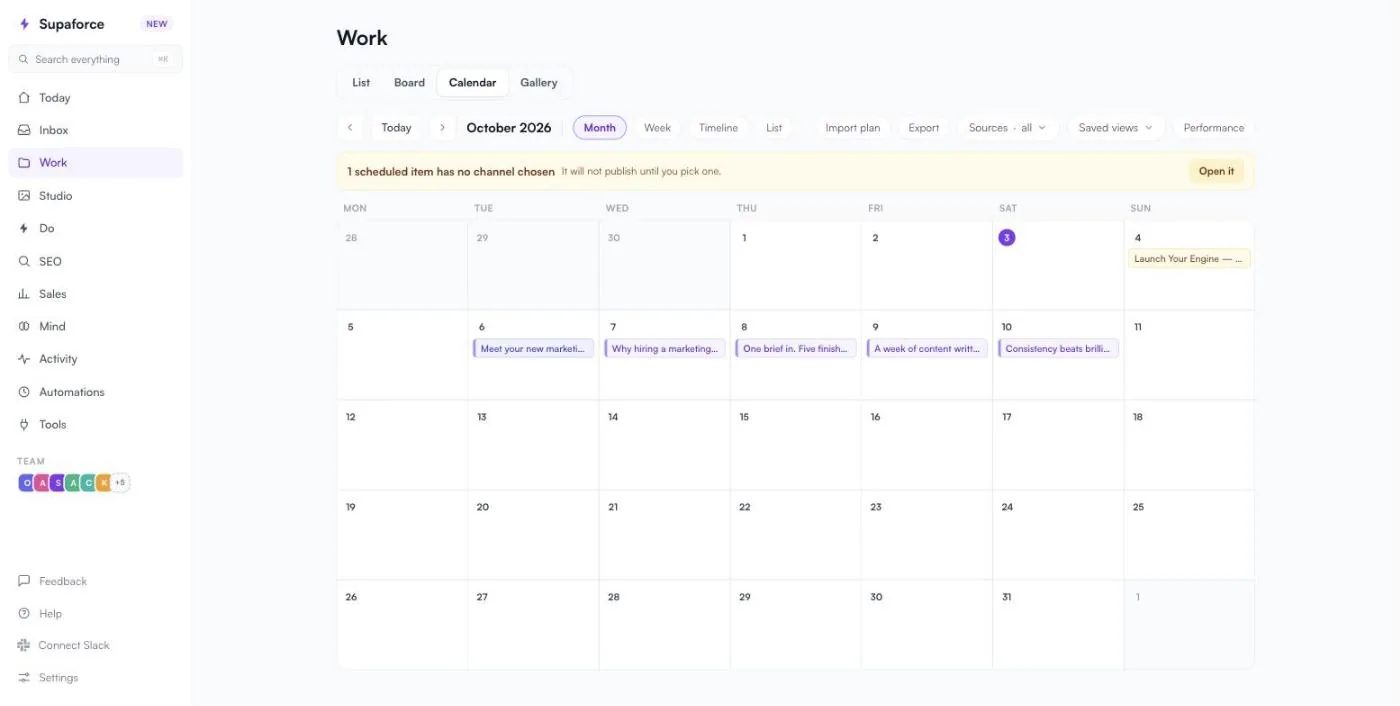The width and height of the screenshot is (1400, 706).
Task: Open Automations via its clock icon
Action: coord(24,392)
